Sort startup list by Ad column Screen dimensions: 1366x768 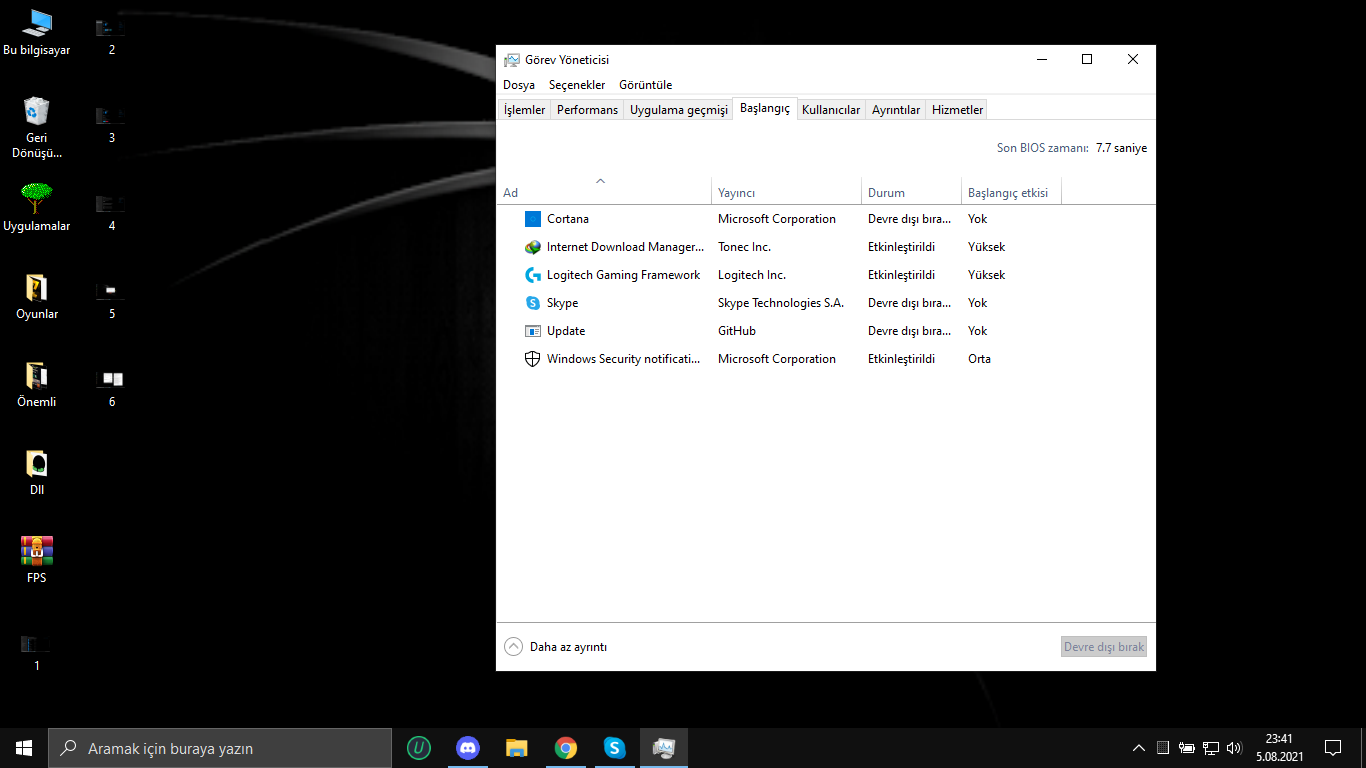pos(510,193)
